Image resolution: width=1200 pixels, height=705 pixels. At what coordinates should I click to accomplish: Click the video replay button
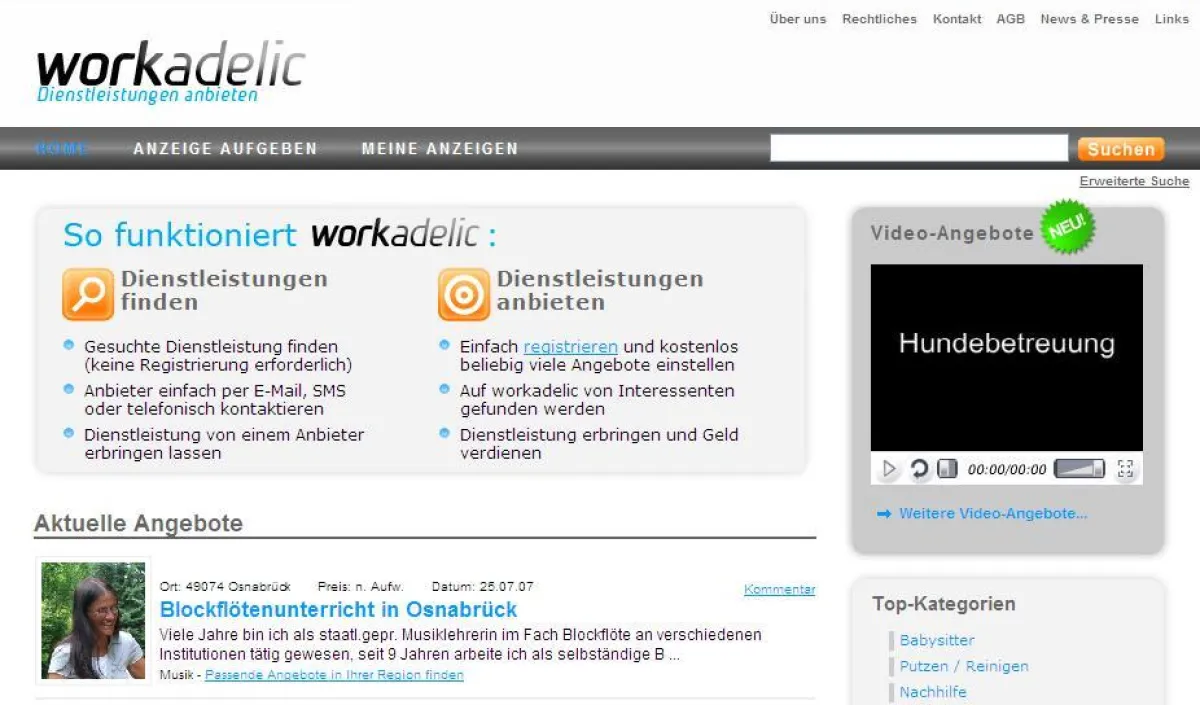[x=919, y=469]
